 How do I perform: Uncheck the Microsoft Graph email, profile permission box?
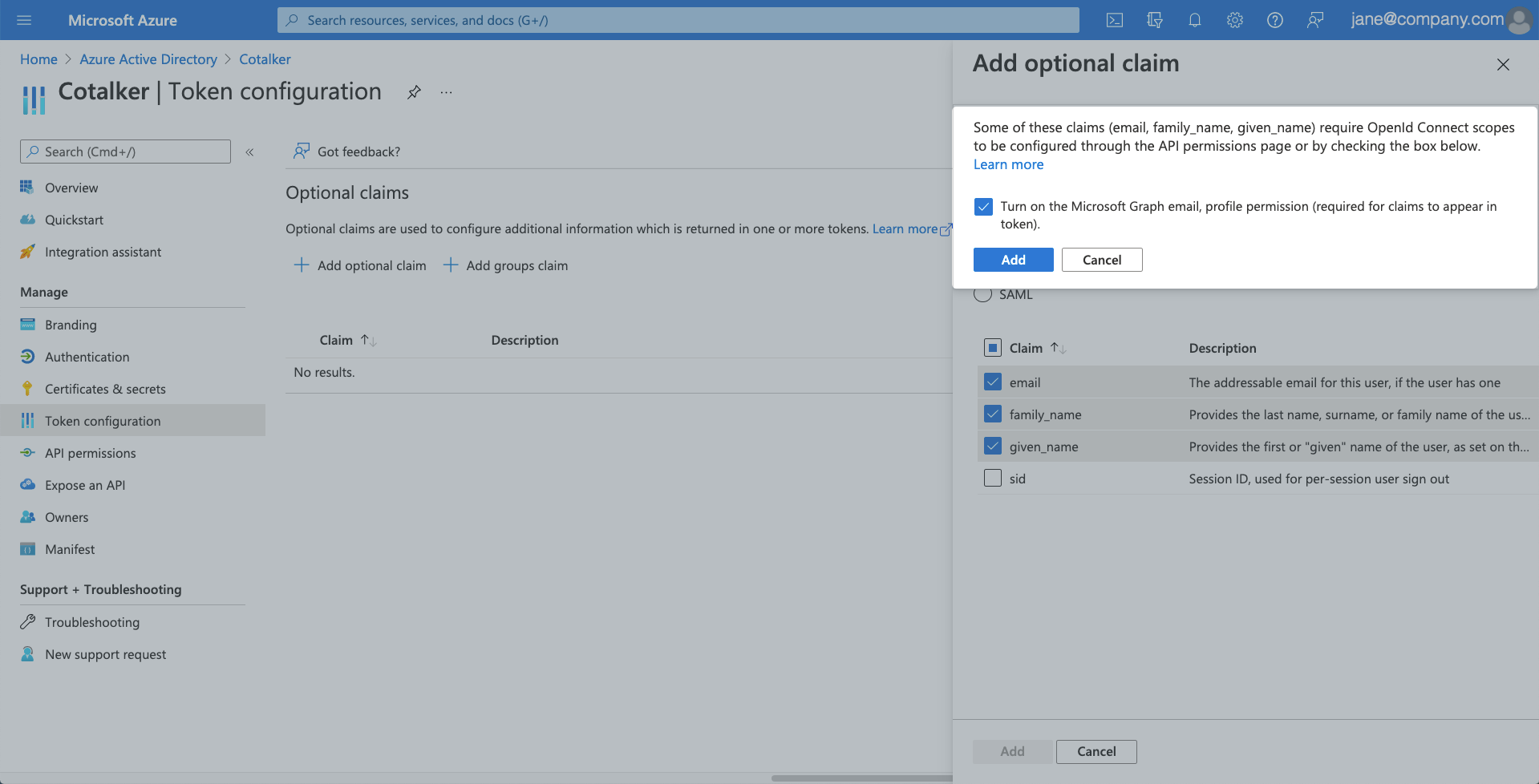(x=983, y=207)
